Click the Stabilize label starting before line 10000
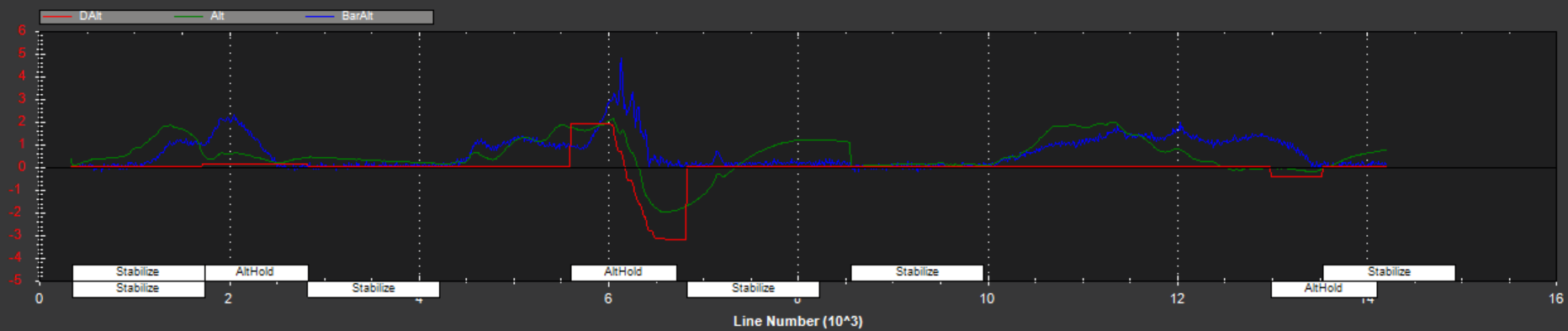This screenshot has width=1568, height=331. coord(917,272)
